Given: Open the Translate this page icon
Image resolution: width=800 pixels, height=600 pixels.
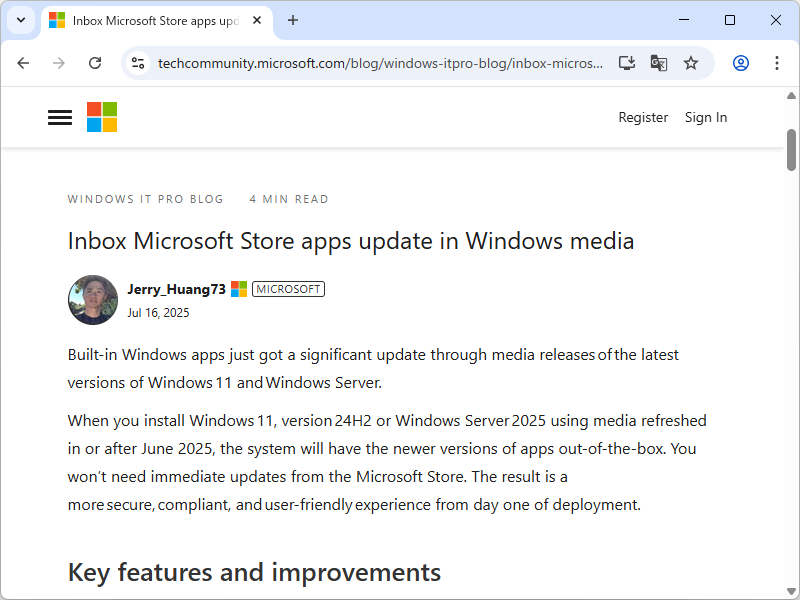Looking at the screenshot, I should pos(659,63).
